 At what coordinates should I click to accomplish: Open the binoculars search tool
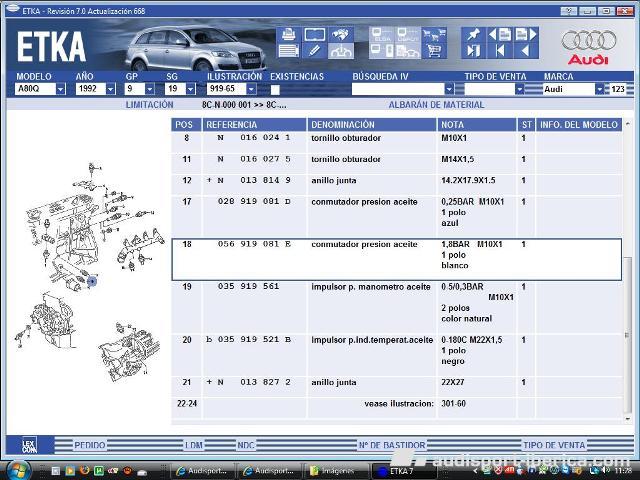pyautogui.click(x=340, y=35)
